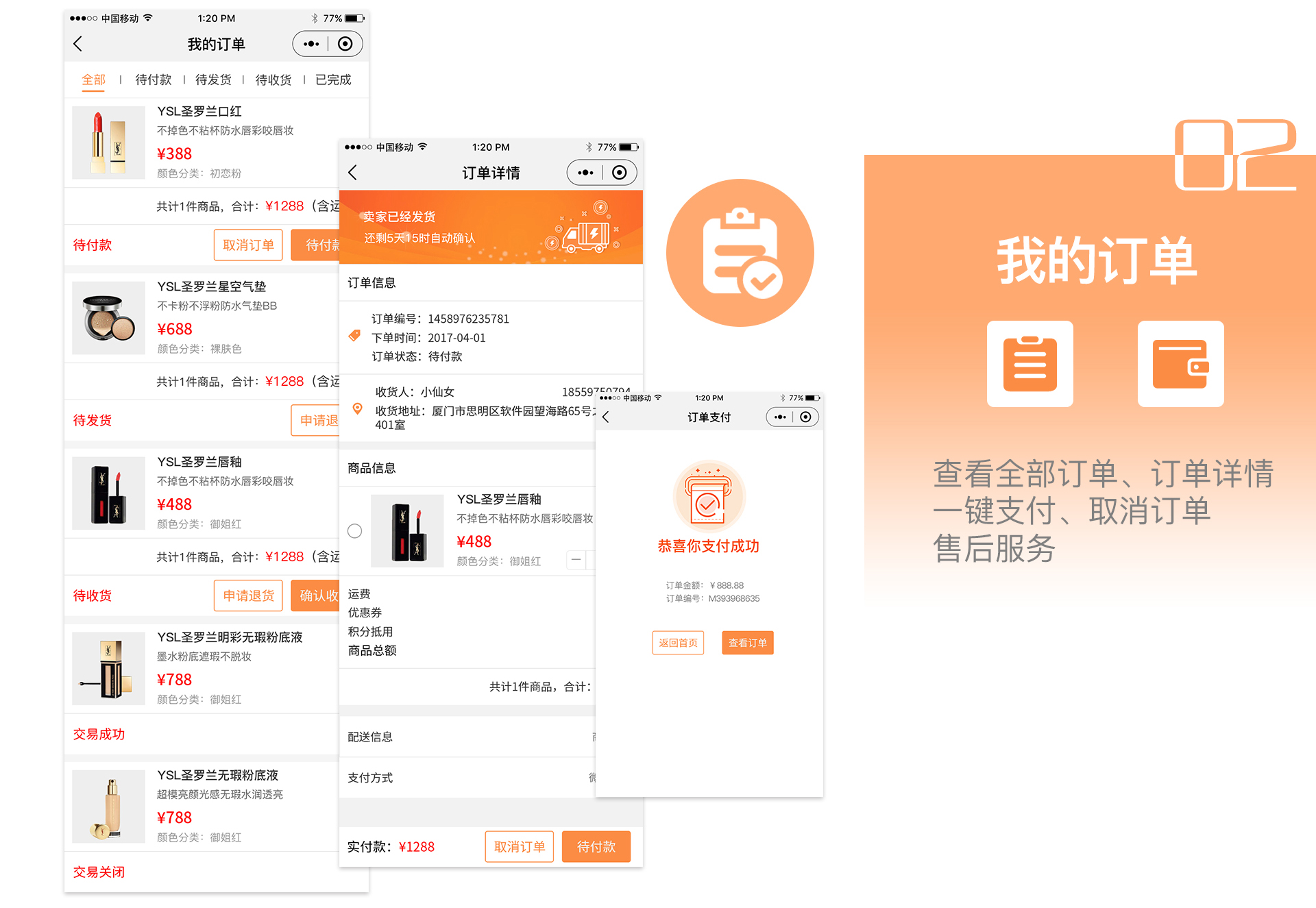1316x908 pixels.
Task: Click the 订单编号: 1458976235781 text
Action: point(440,319)
